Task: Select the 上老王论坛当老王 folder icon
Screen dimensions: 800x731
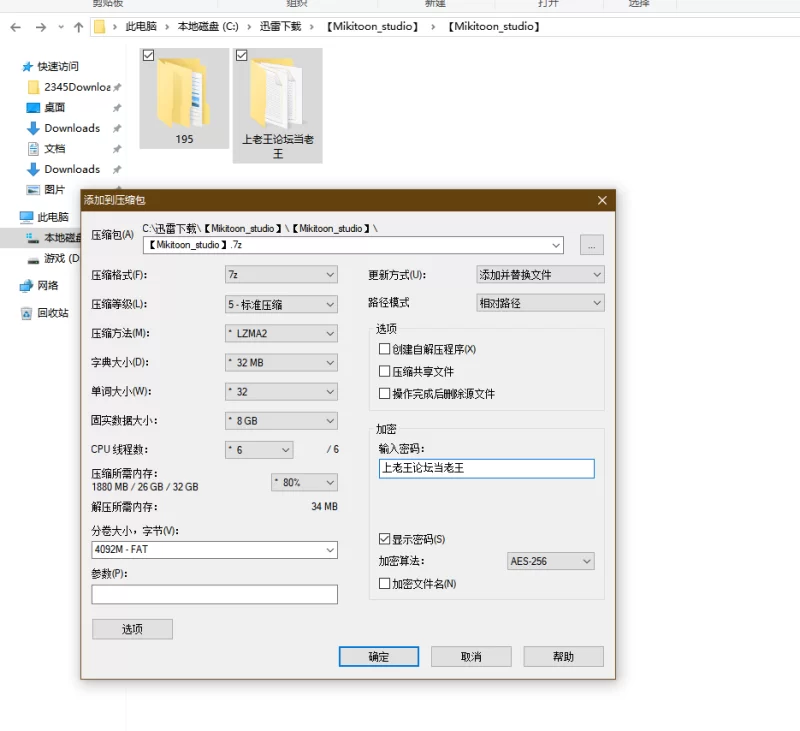Action: click(277, 92)
